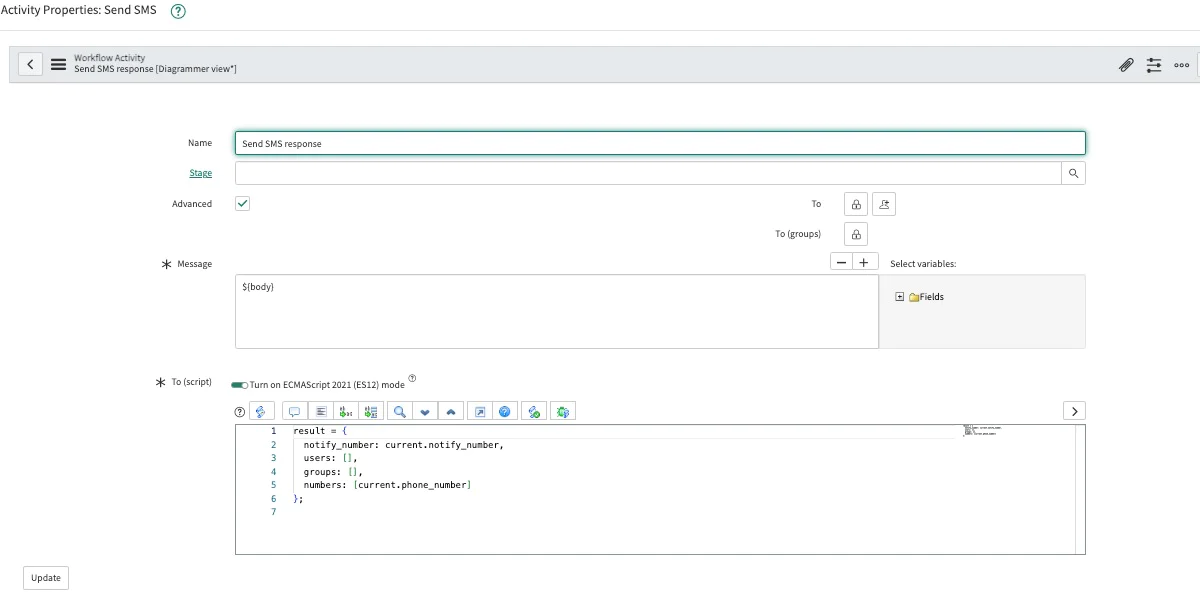Viewport: 1200px width, 596px height.
Task: Click the Update button
Action: click(x=46, y=577)
